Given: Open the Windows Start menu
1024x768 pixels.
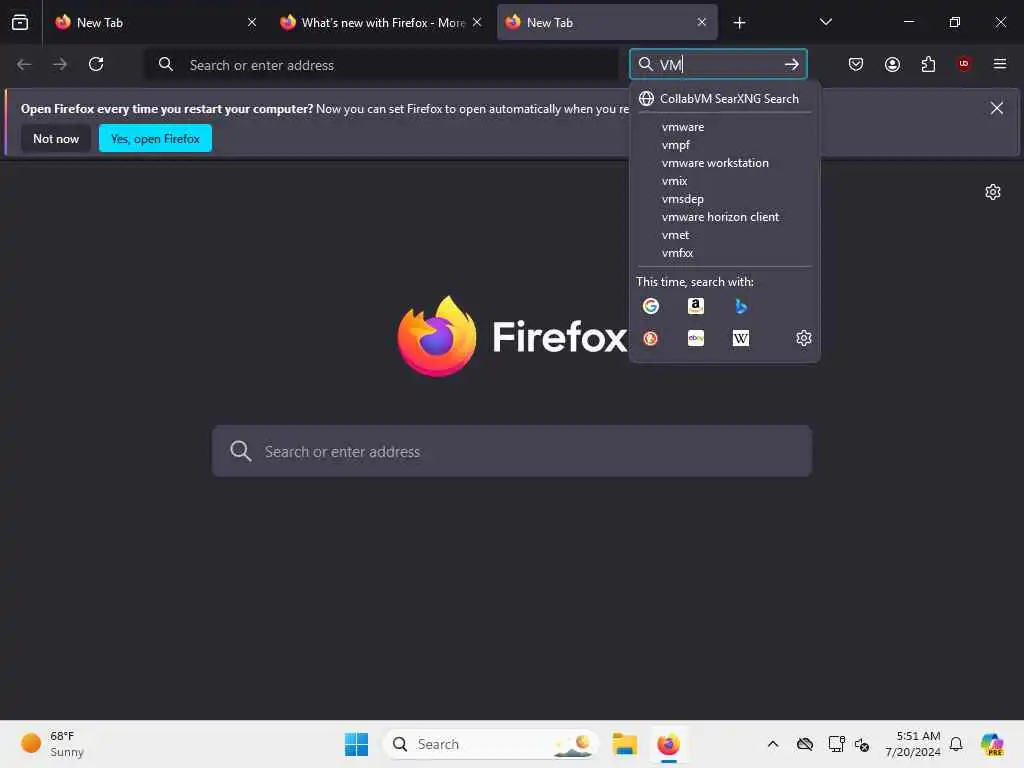Looking at the screenshot, I should 357,744.
